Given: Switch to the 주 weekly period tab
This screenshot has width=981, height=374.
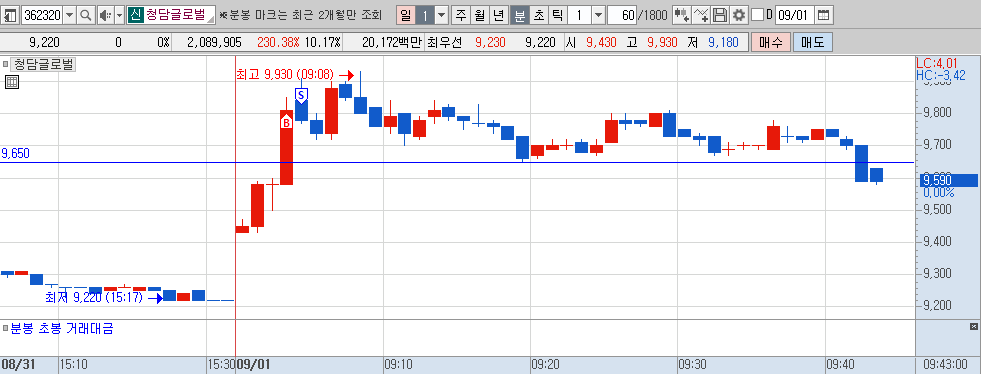Looking at the screenshot, I should click(x=461, y=15).
